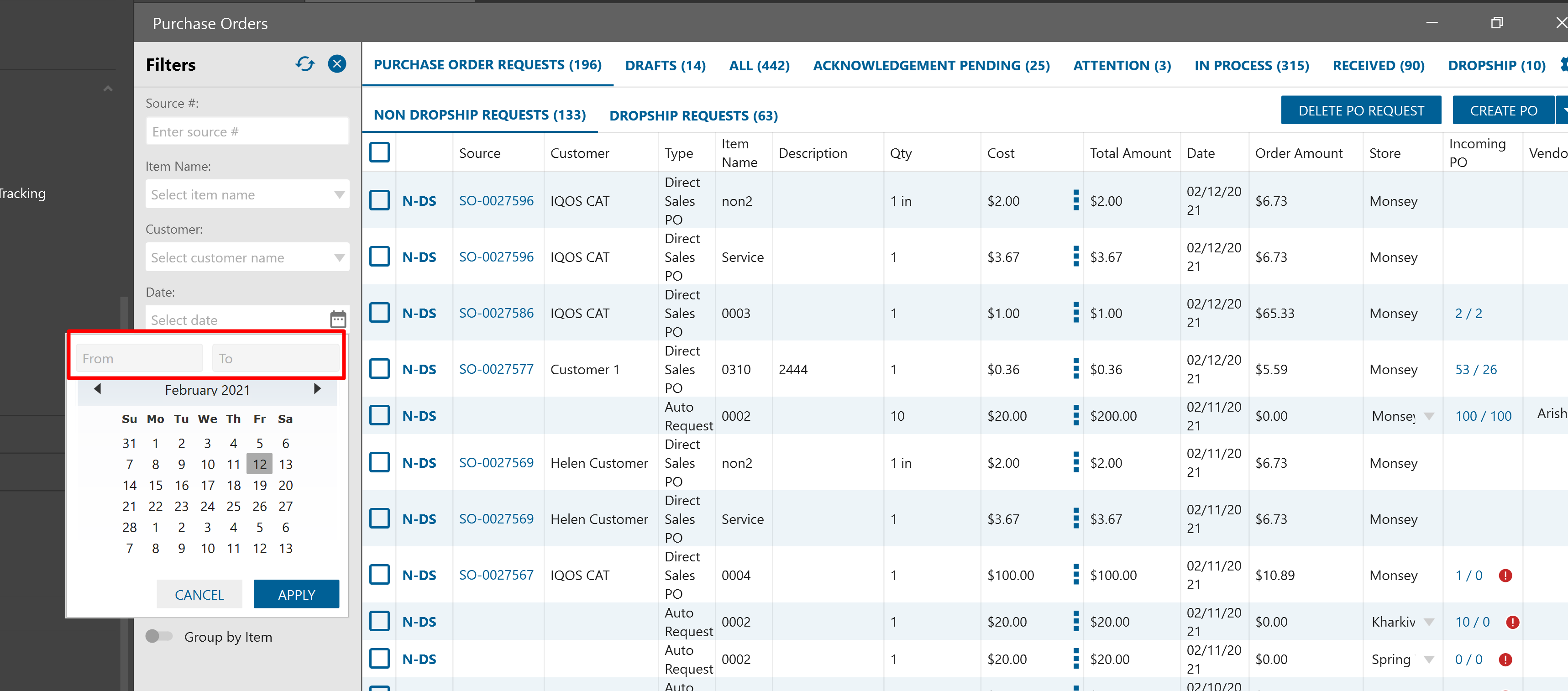Click the refresh filters icon
Viewport: 1568px width, 691px height.
coord(305,64)
